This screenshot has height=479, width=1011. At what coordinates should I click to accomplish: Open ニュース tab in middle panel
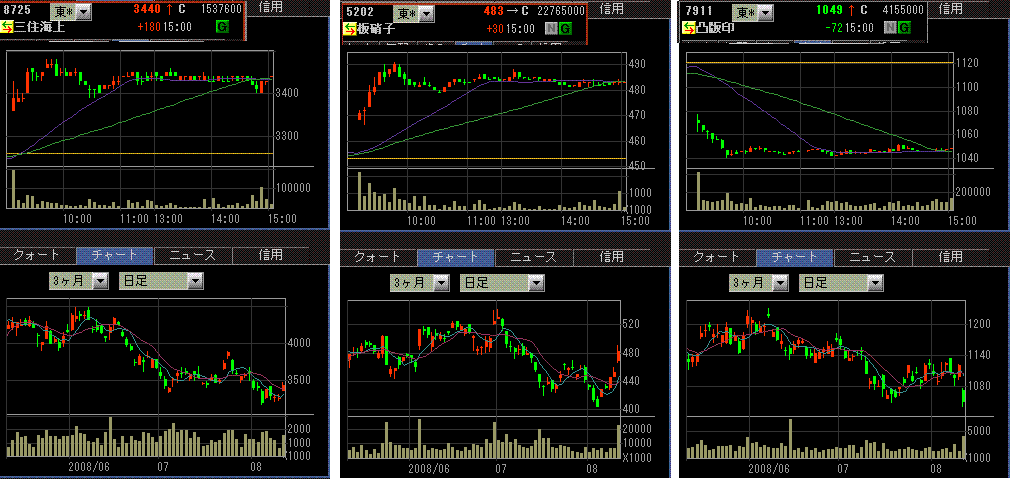[533, 257]
